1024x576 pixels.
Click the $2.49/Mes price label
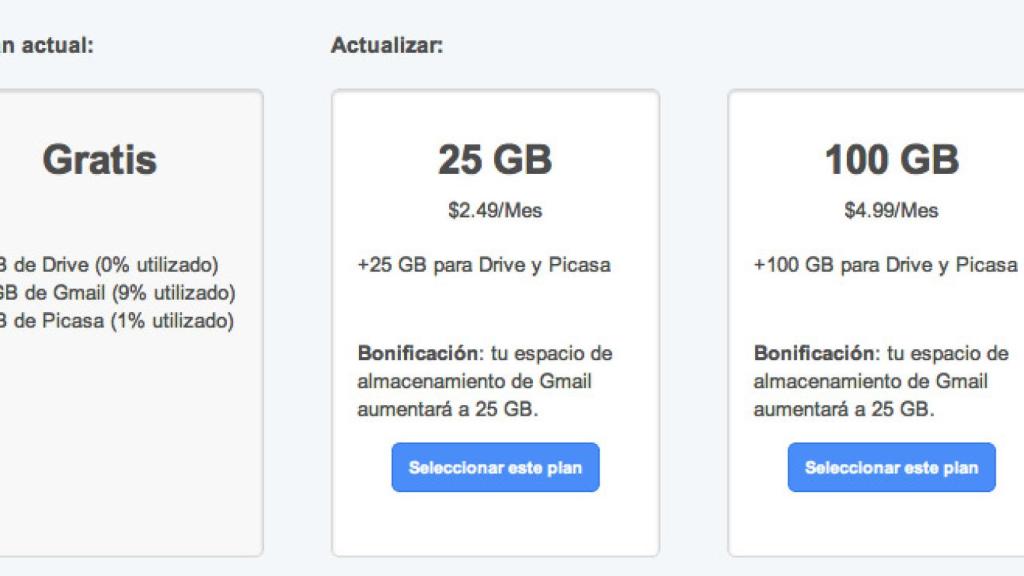coord(496,210)
